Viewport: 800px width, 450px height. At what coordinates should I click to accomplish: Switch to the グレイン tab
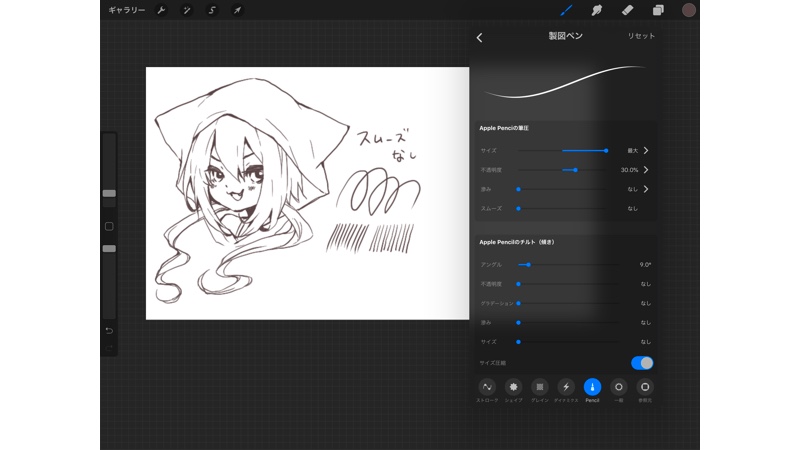(540, 388)
